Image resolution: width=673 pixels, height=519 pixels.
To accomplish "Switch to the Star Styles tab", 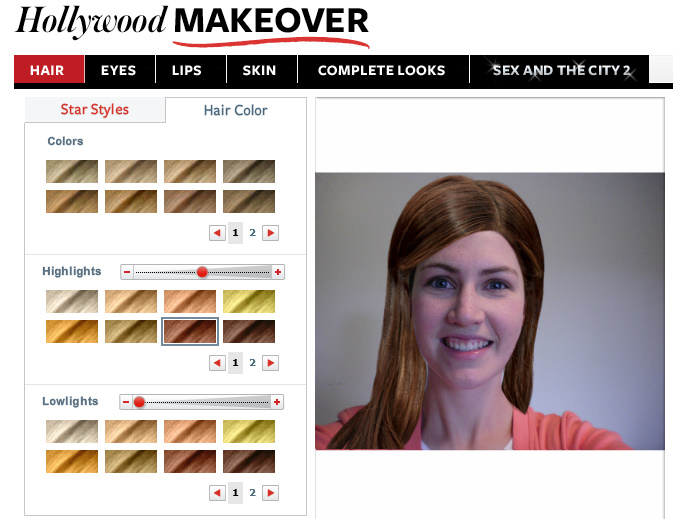I will coord(95,109).
